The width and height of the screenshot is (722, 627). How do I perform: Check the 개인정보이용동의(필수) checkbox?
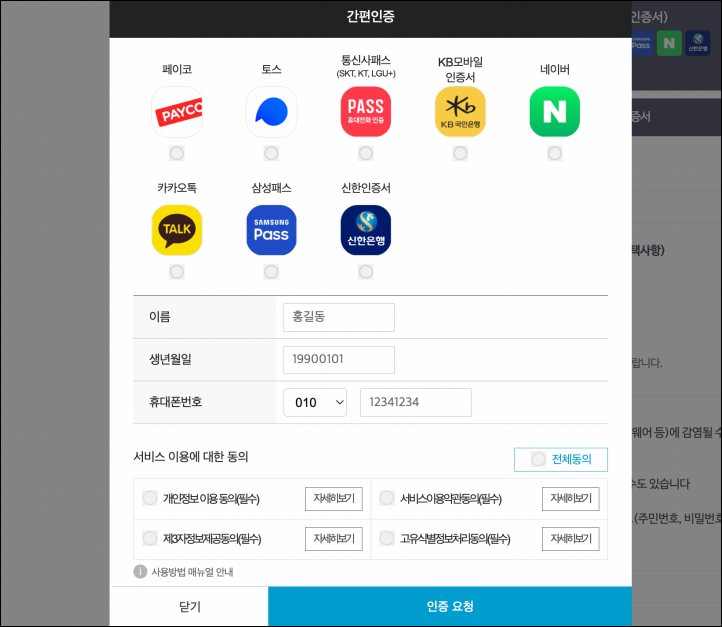150,498
